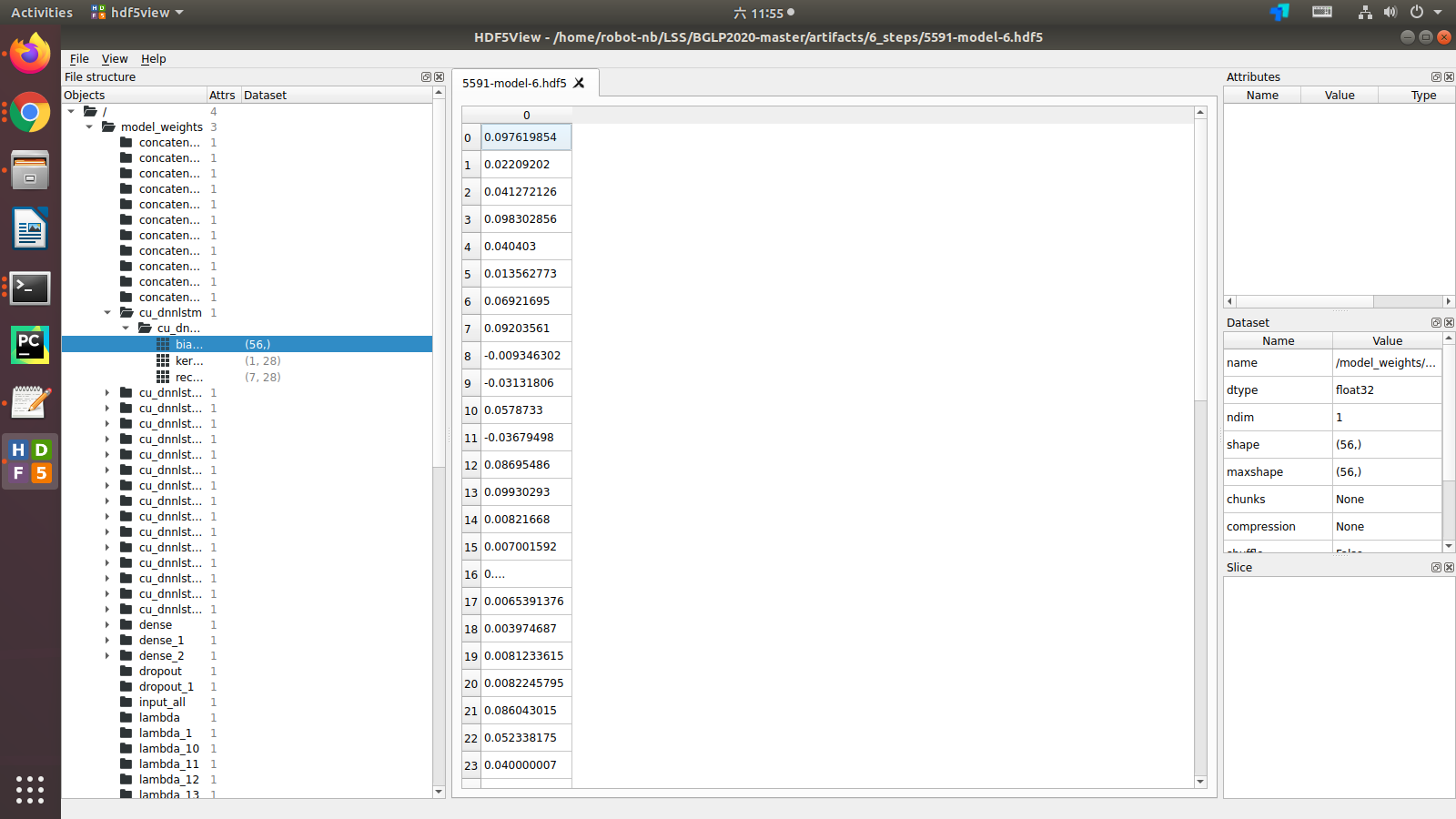Viewport: 1456px width, 819px height.
Task: Toggle floating mode for the Slice panel
Action: coord(1436,567)
